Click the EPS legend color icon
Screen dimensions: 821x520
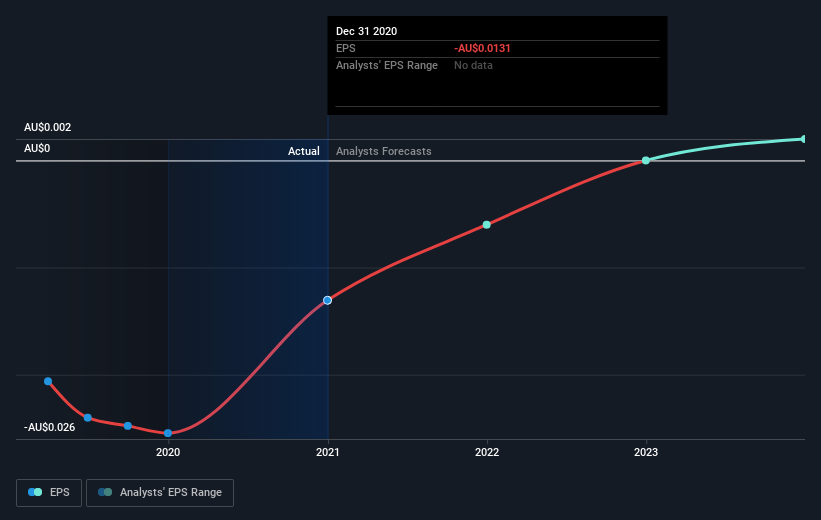[35, 492]
